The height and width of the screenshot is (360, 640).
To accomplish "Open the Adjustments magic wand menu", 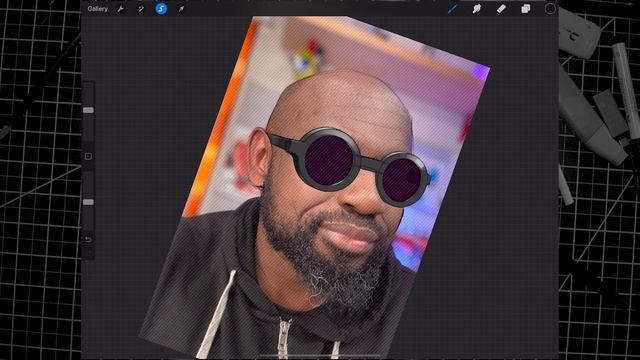I will (x=141, y=9).
